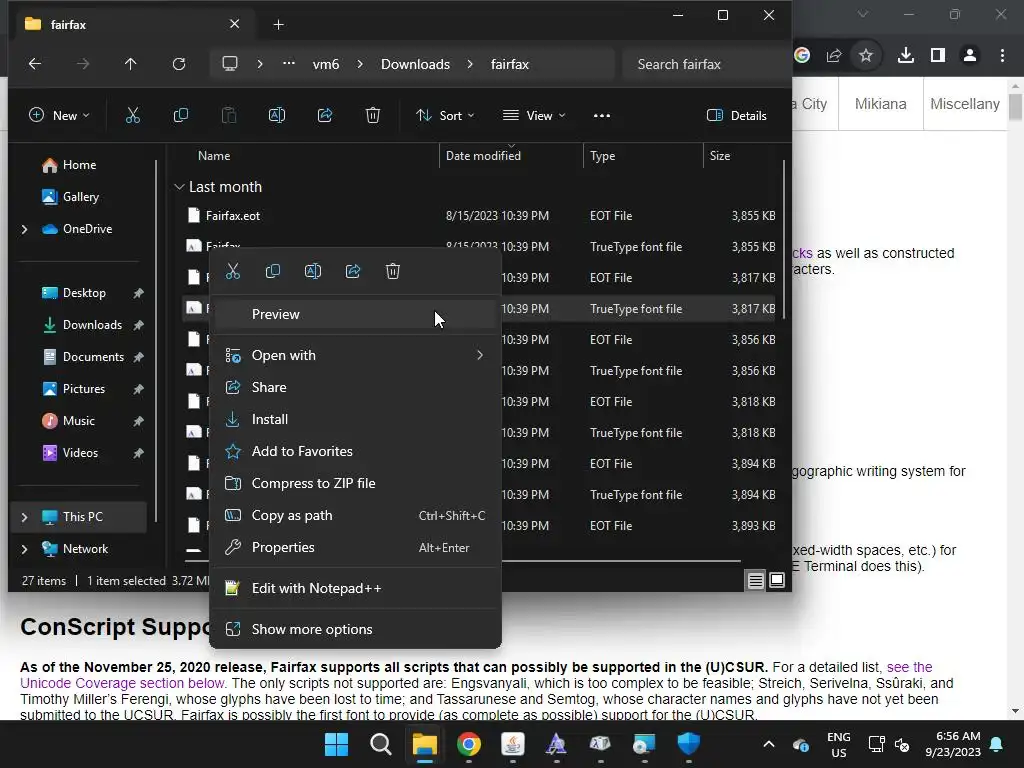
Task: Open Home in navigation pane
Action: point(80,165)
